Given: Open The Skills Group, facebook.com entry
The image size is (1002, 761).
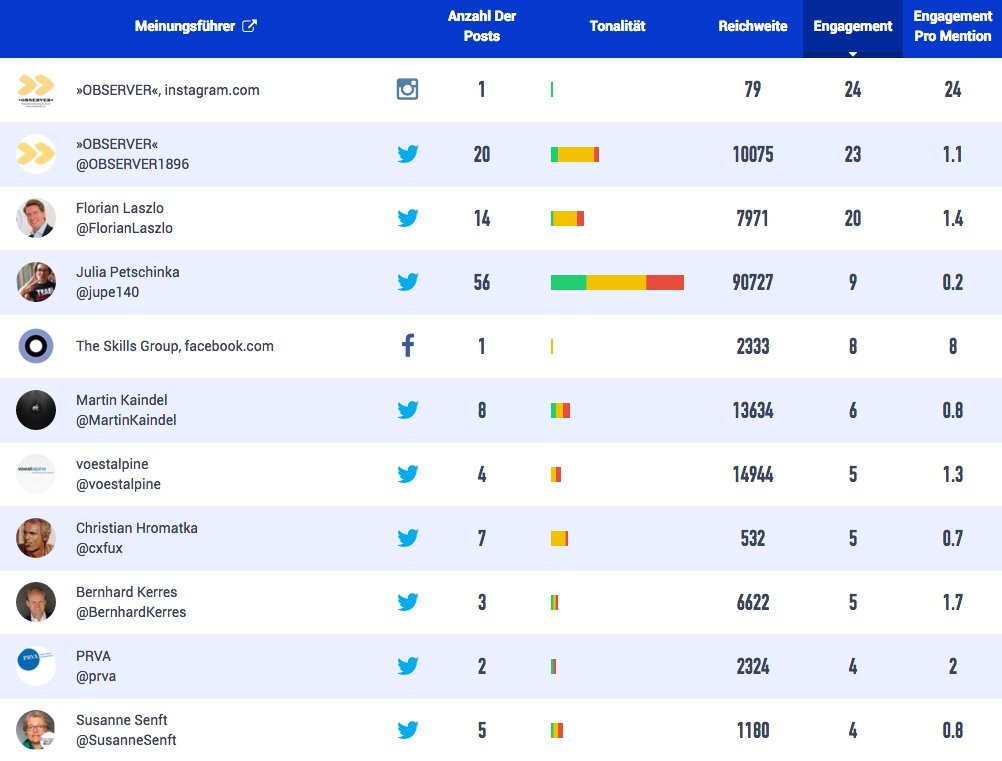Looking at the screenshot, I should pos(174,346).
